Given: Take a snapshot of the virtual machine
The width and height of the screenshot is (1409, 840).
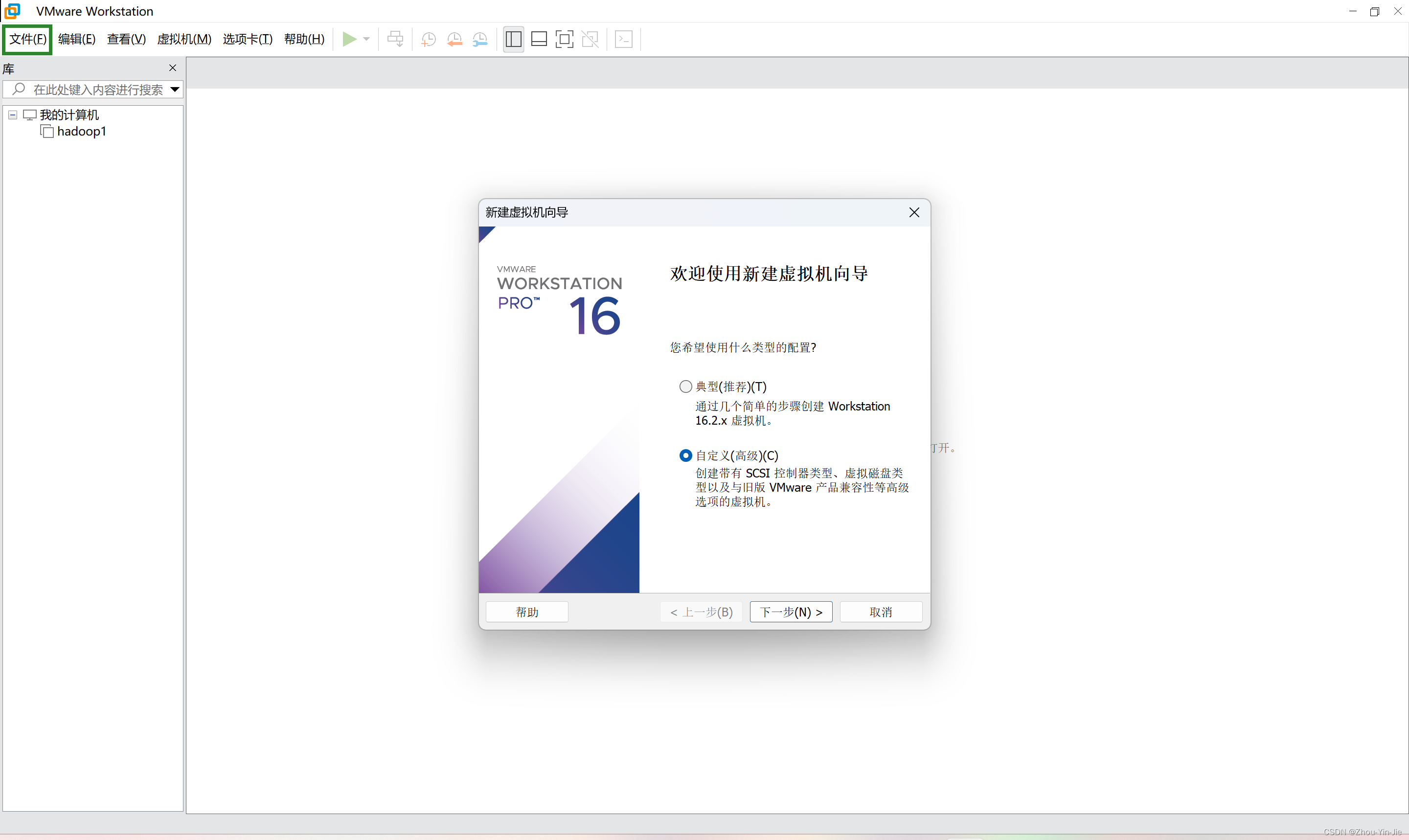Looking at the screenshot, I should tap(429, 39).
